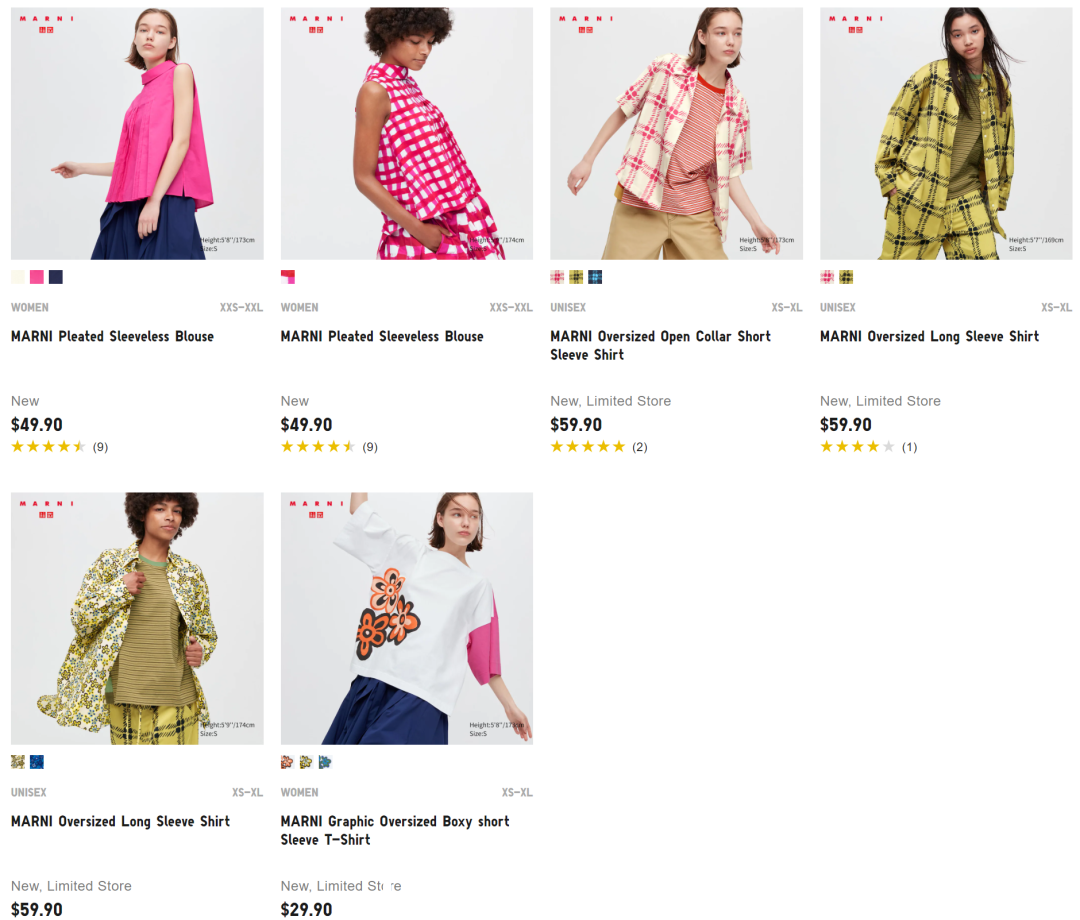The image size is (1080, 920).
Task: Choose the cream swatch for first Pleated Blouse
Action: [18, 277]
